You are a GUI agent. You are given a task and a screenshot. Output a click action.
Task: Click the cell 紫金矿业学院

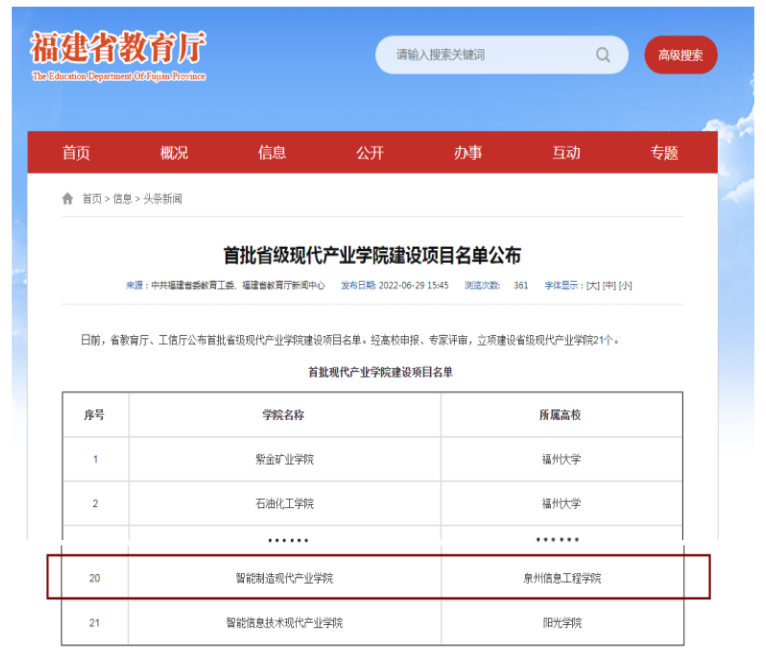click(x=284, y=459)
